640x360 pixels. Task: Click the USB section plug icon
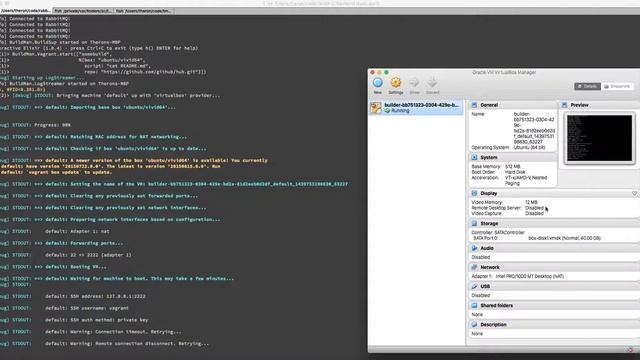point(474,287)
